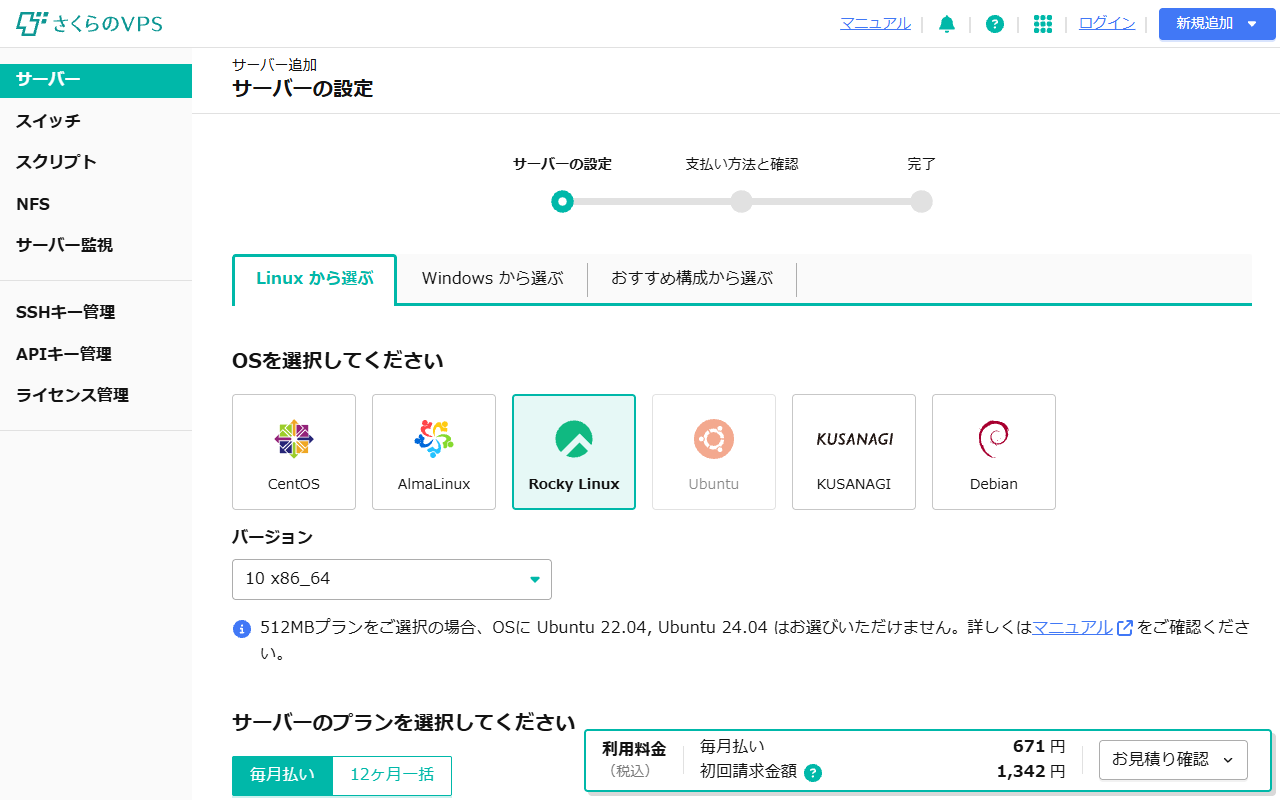Open the バージョン dropdown showing 10 x86_64
The height and width of the screenshot is (800, 1280).
pyautogui.click(x=392, y=579)
